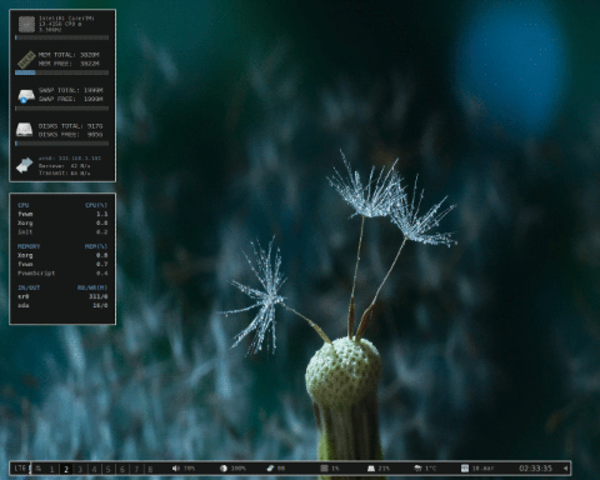Image resolution: width=600 pixels, height=480 pixels.
Task: Open the LTE menu button on the bottom bar
Action: point(20,468)
